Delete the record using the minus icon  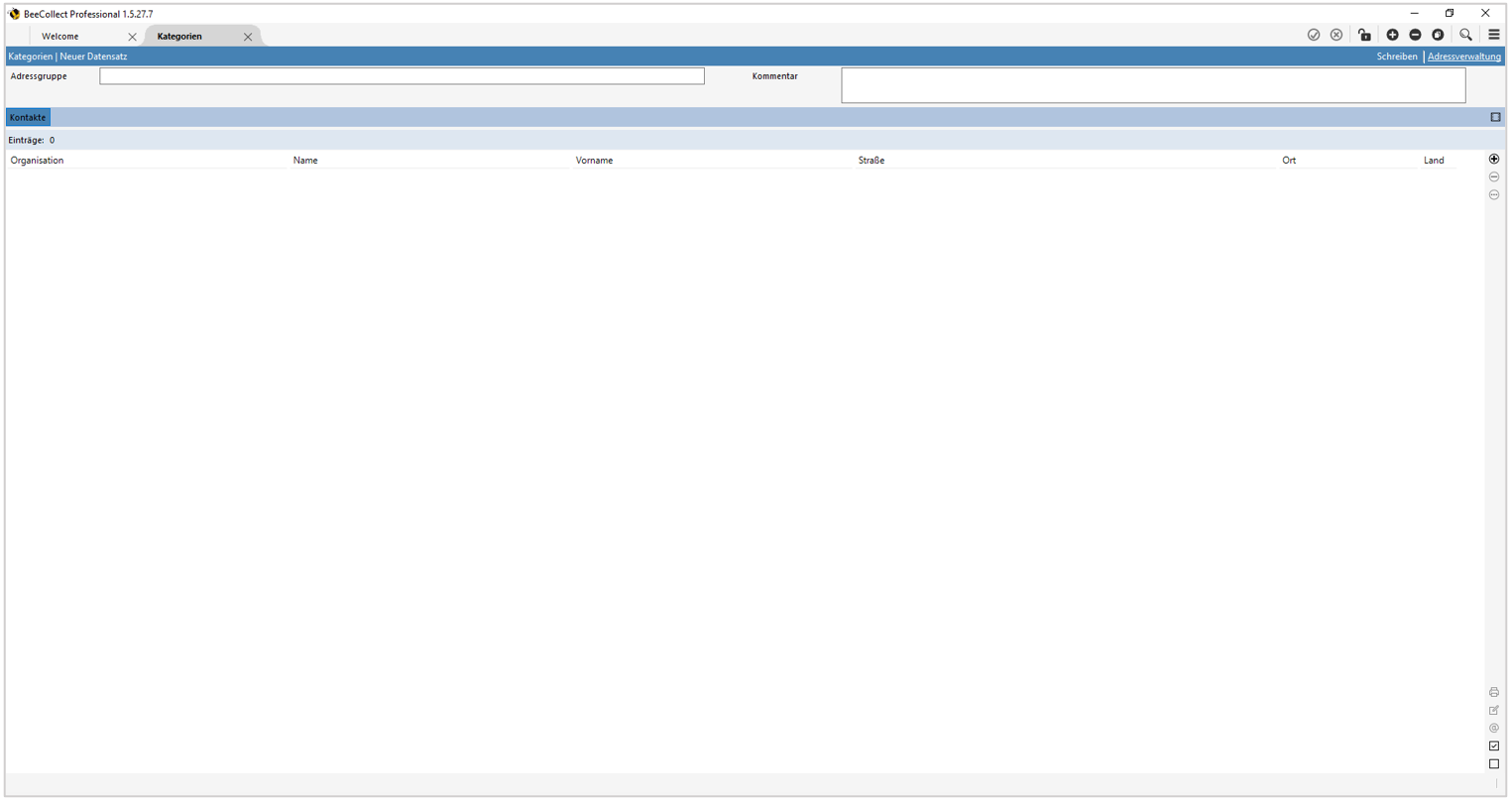[1416, 35]
